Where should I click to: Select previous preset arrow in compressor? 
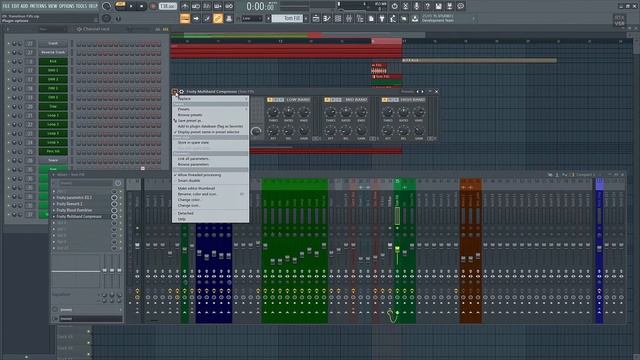pyautogui.click(x=417, y=92)
